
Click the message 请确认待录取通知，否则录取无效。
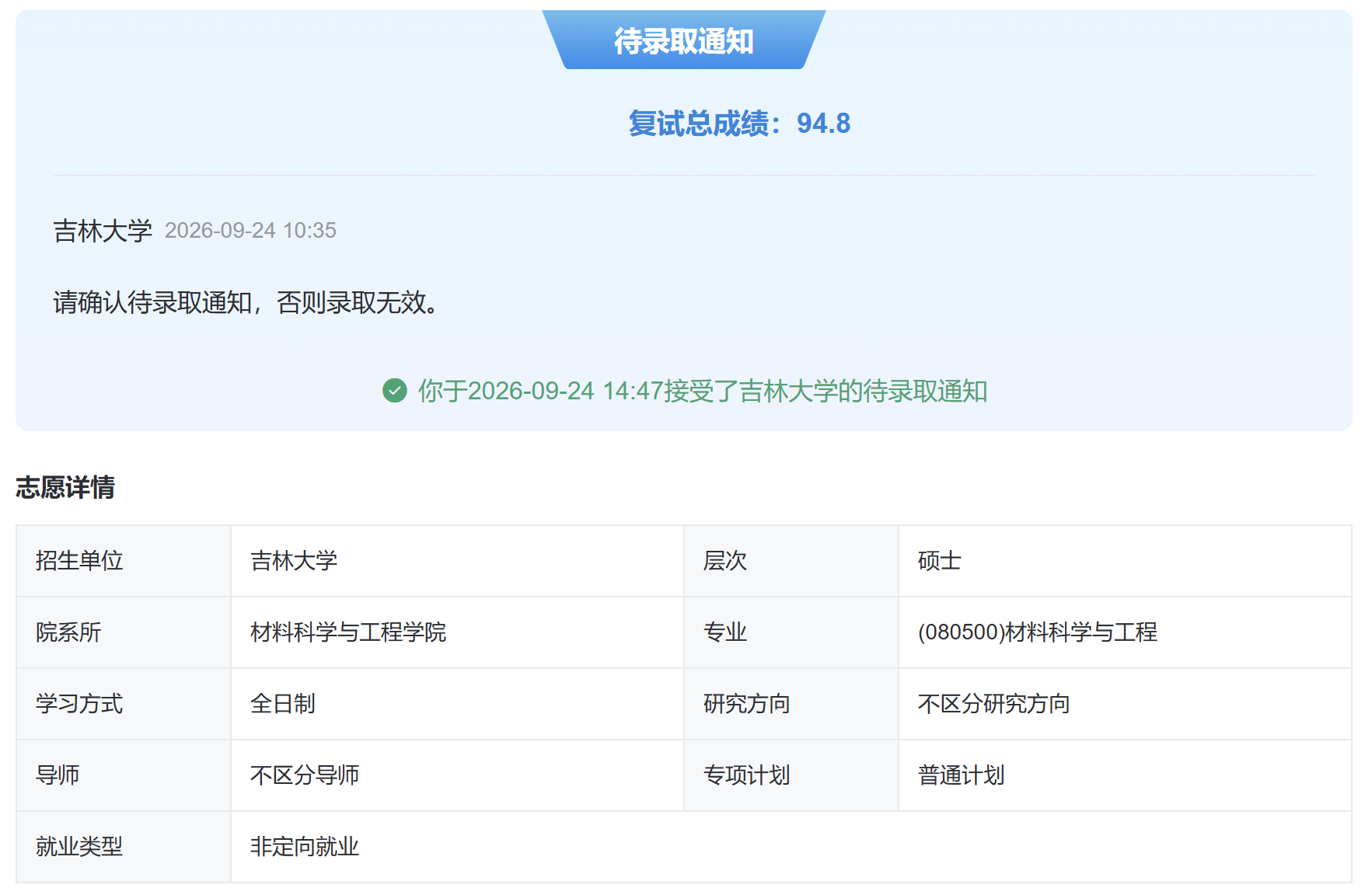pos(246,302)
